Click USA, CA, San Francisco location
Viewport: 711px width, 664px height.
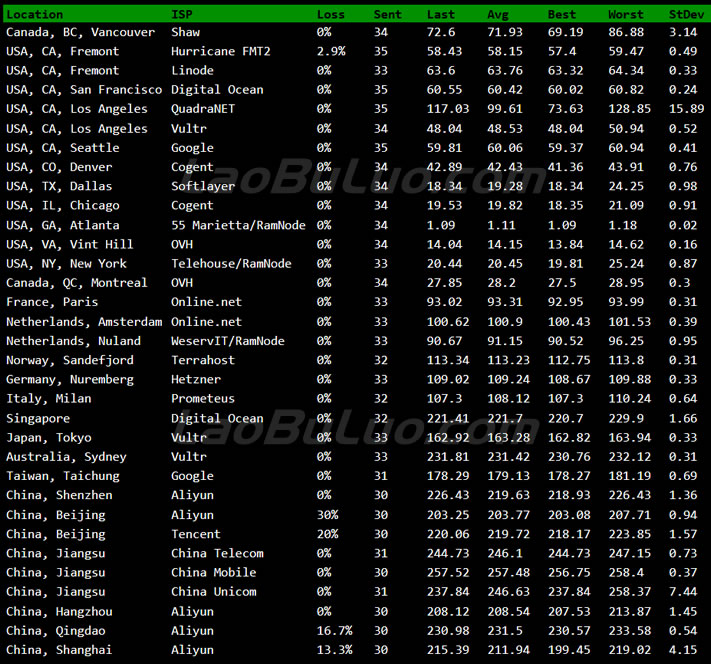point(84,90)
